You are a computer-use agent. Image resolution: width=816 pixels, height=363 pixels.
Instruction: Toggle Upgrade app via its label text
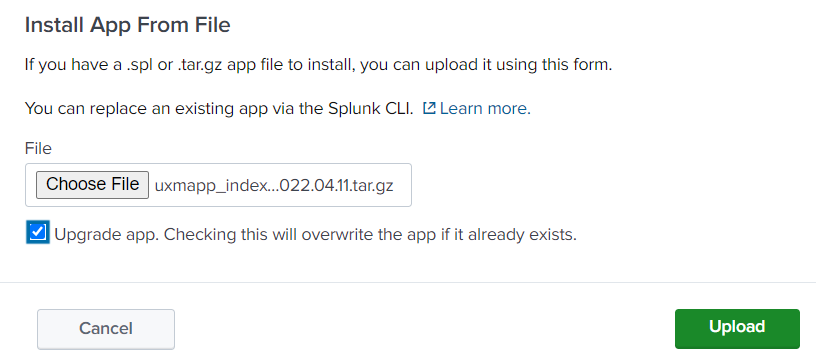(x=315, y=235)
